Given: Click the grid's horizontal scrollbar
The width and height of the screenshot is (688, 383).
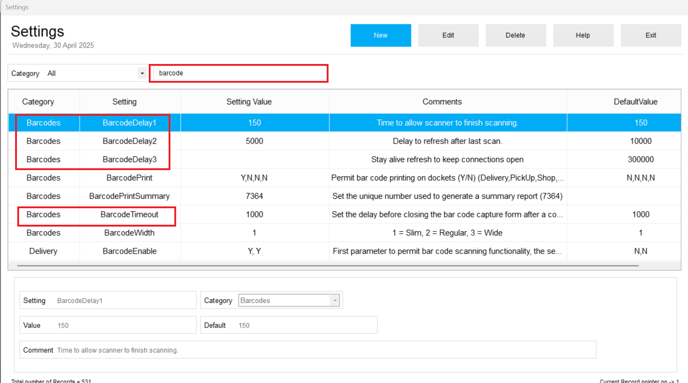Looking at the screenshot, I should 328,265.
